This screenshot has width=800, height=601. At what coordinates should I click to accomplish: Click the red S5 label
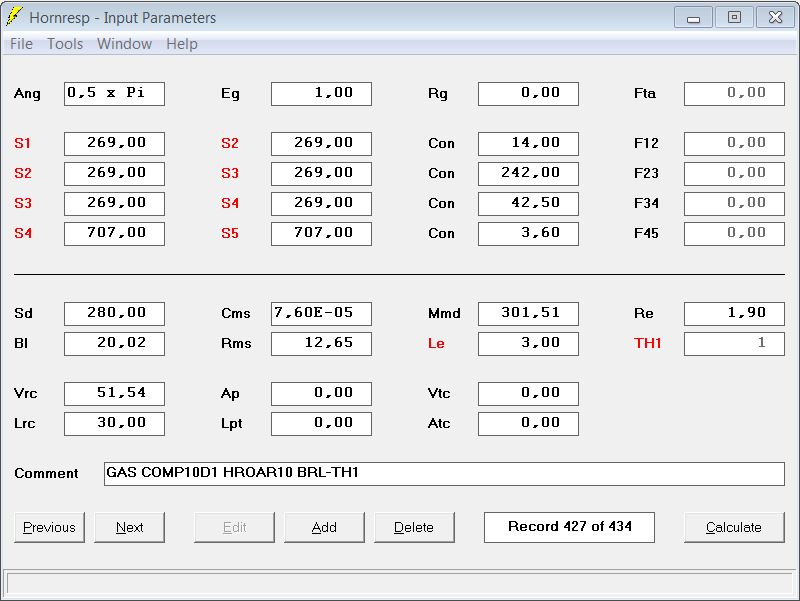tap(230, 234)
